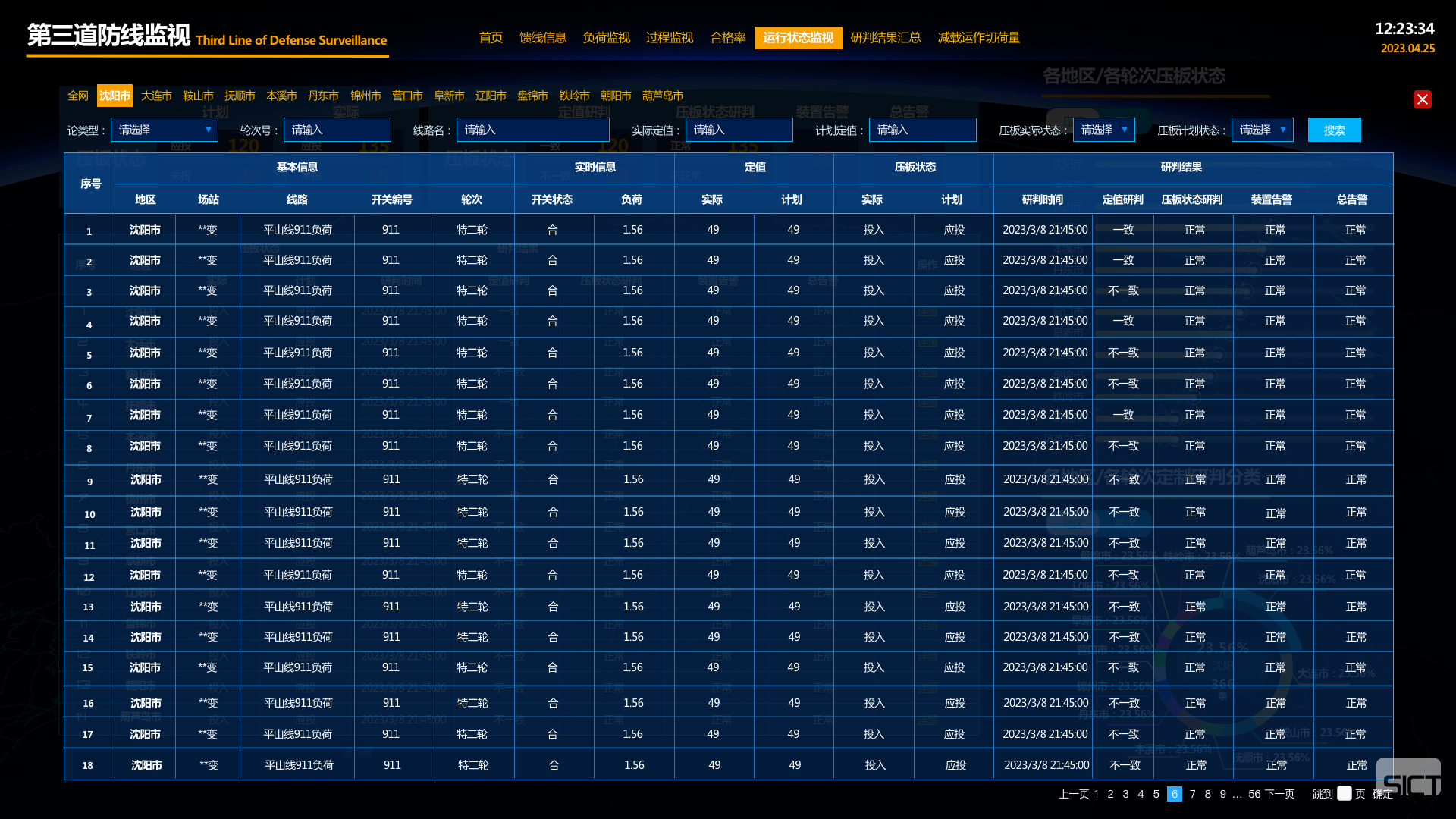Open the 研判结果汇总 tab

click(885, 38)
